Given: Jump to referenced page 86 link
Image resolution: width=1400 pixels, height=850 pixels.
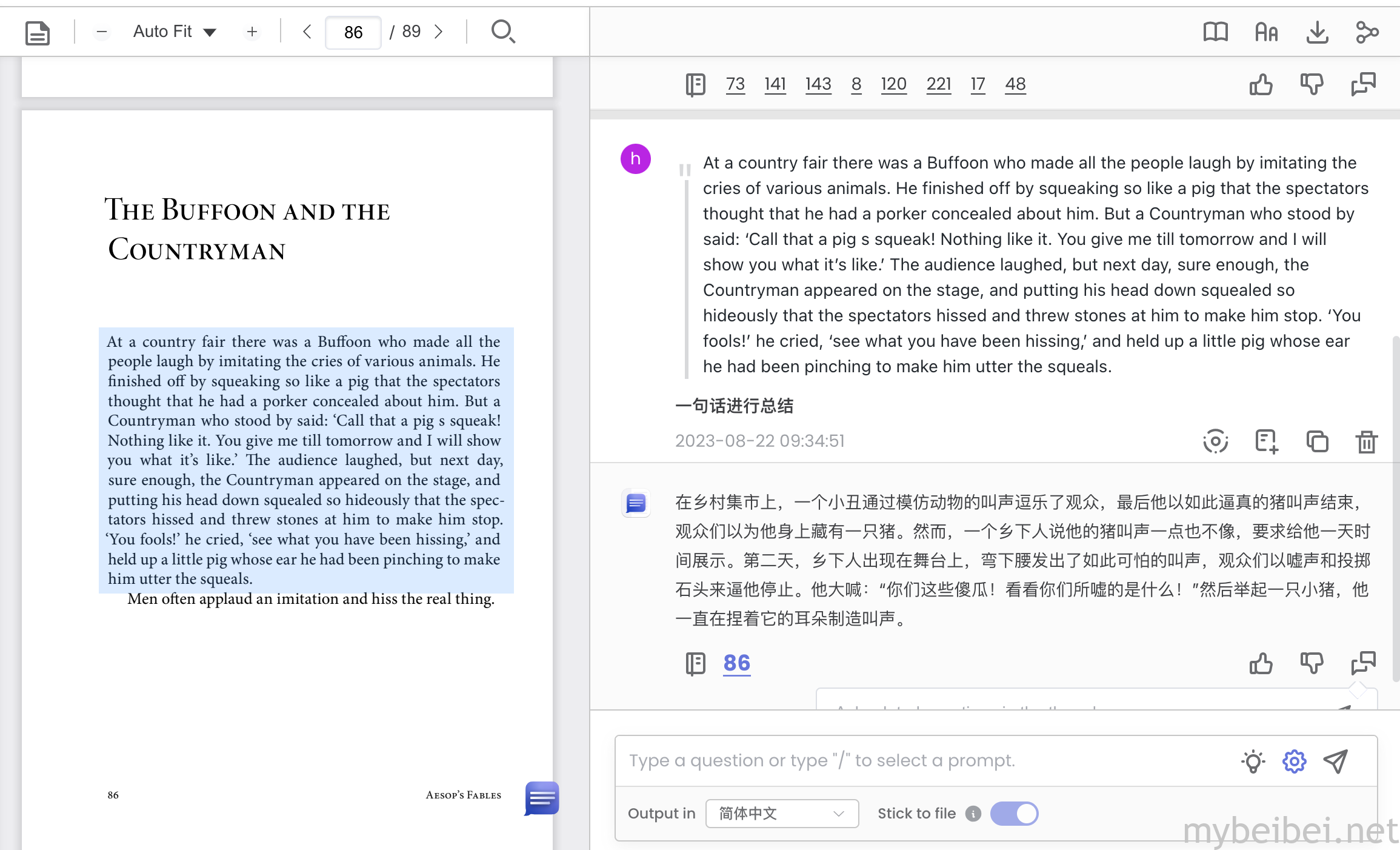Looking at the screenshot, I should coord(736,663).
